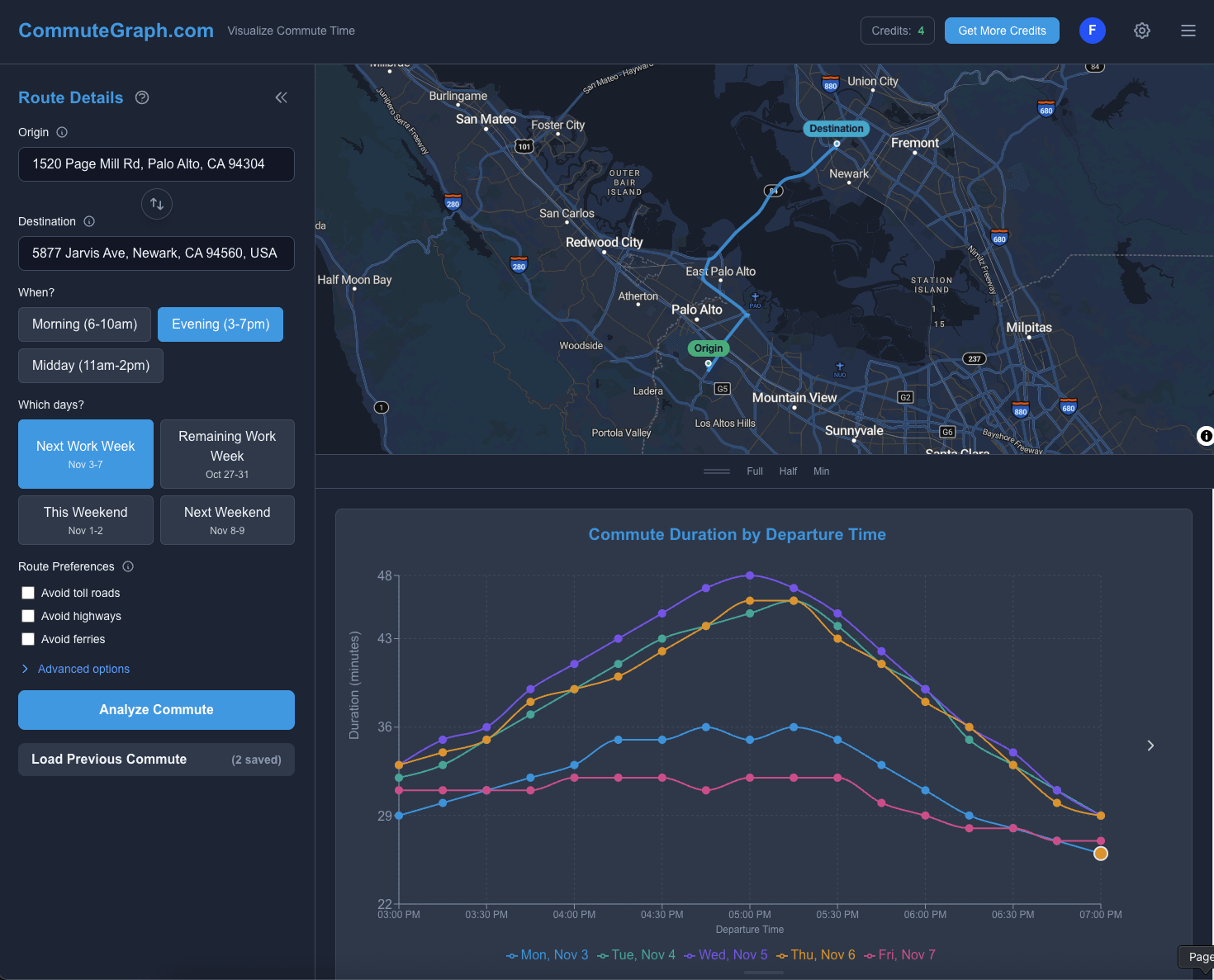Open Load Previous Commute list
The width and height of the screenshot is (1214, 980).
[x=156, y=760]
